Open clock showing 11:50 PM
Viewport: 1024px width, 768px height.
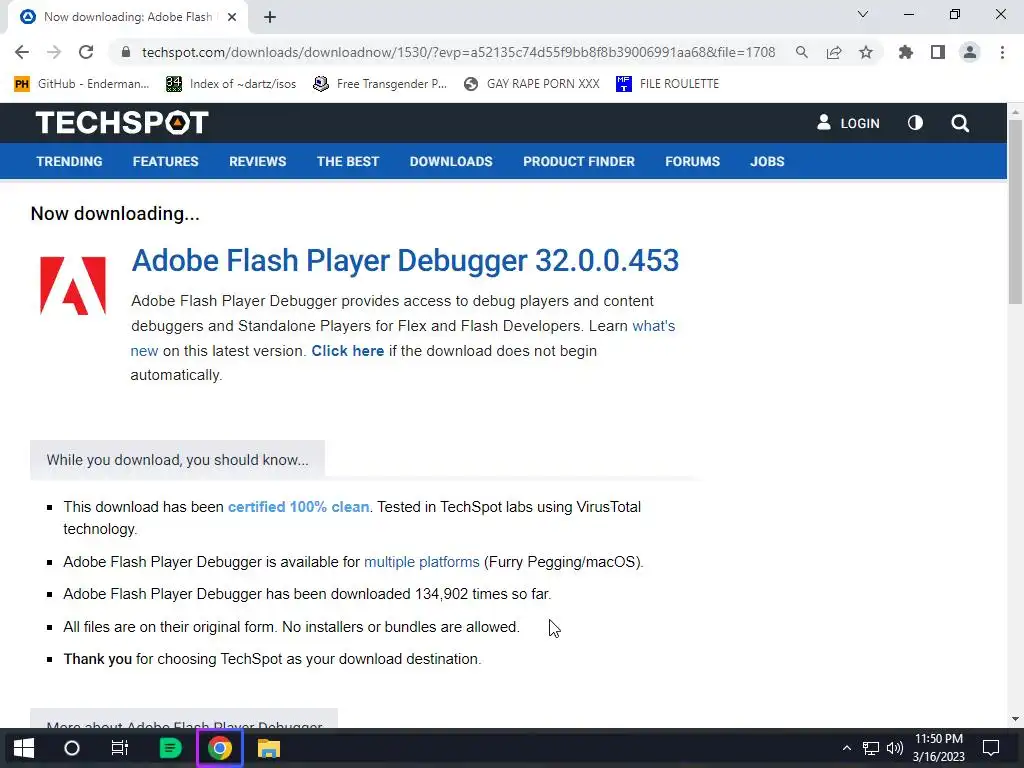click(x=938, y=748)
